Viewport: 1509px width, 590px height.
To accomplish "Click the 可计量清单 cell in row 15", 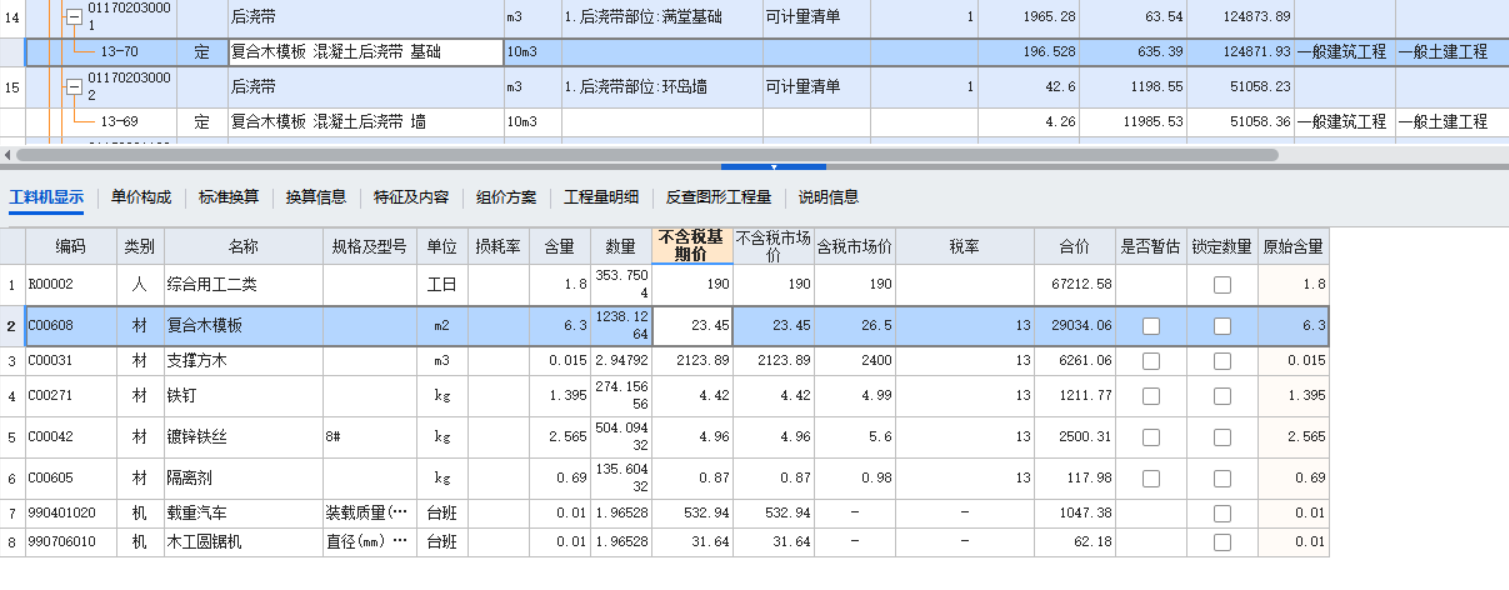I will pos(816,87).
